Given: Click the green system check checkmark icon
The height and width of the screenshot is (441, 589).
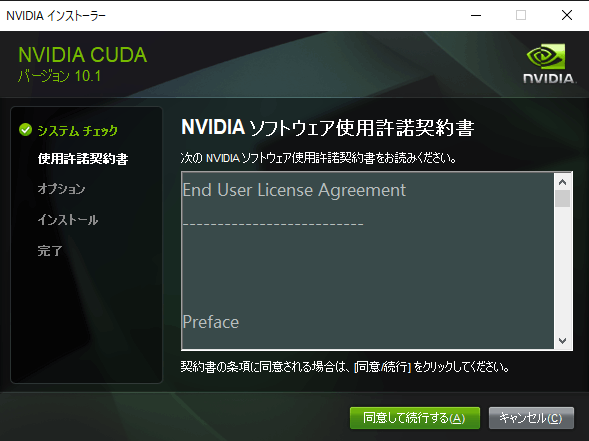Looking at the screenshot, I should point(26,130).
